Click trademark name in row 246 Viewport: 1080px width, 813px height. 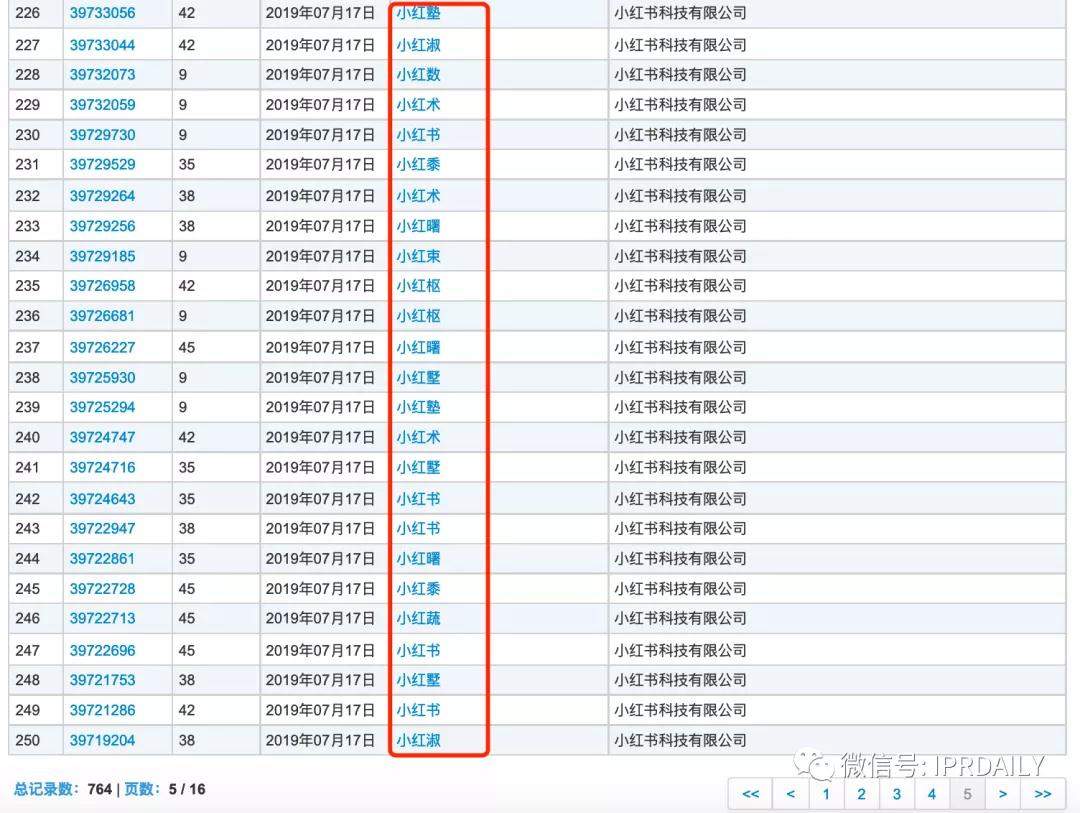(x=418, y=619)
